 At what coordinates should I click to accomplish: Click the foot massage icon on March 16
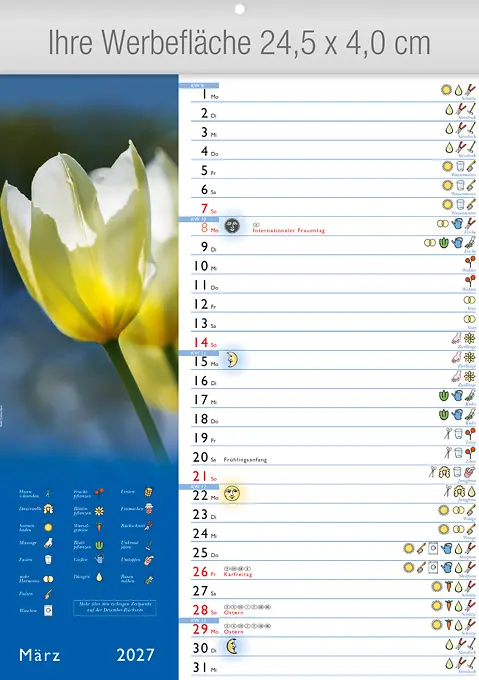coord(456,376)
